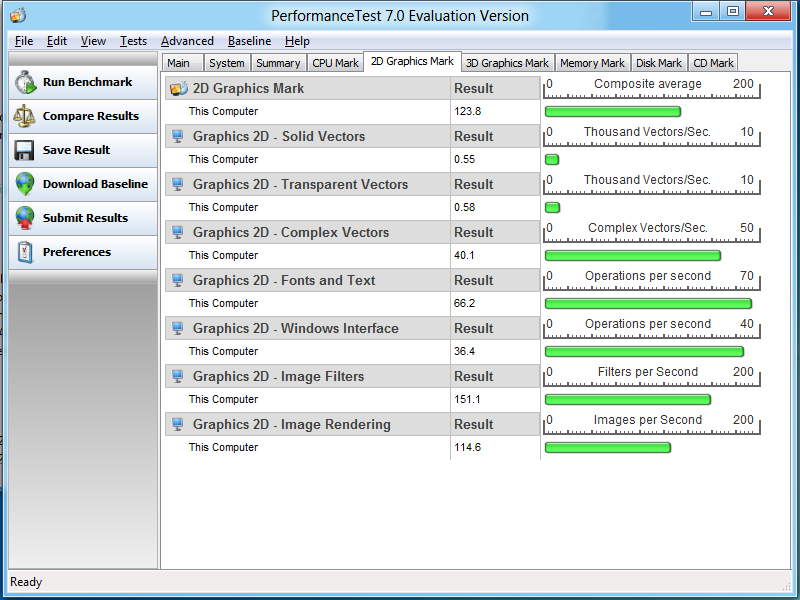
Task: Select the Memory Mark tab
Action: (592, 63)
